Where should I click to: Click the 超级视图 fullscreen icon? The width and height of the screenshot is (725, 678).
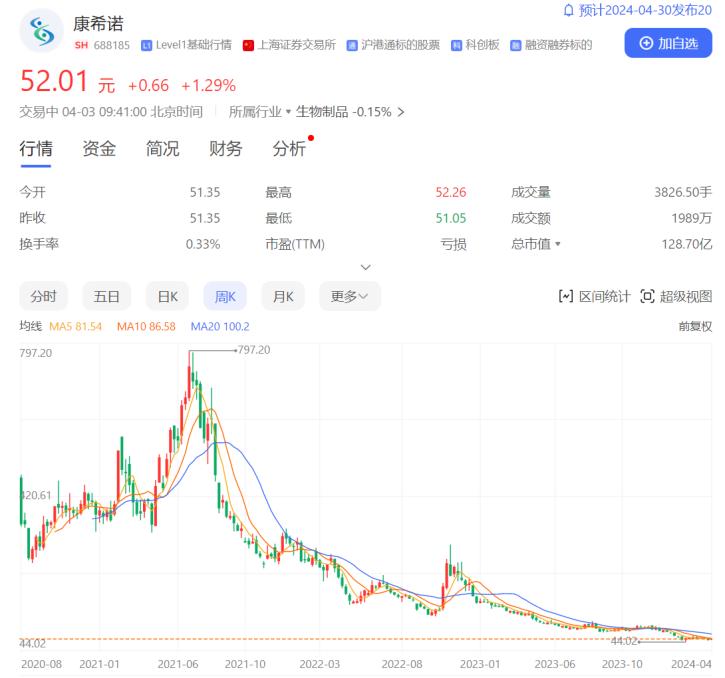647,296
